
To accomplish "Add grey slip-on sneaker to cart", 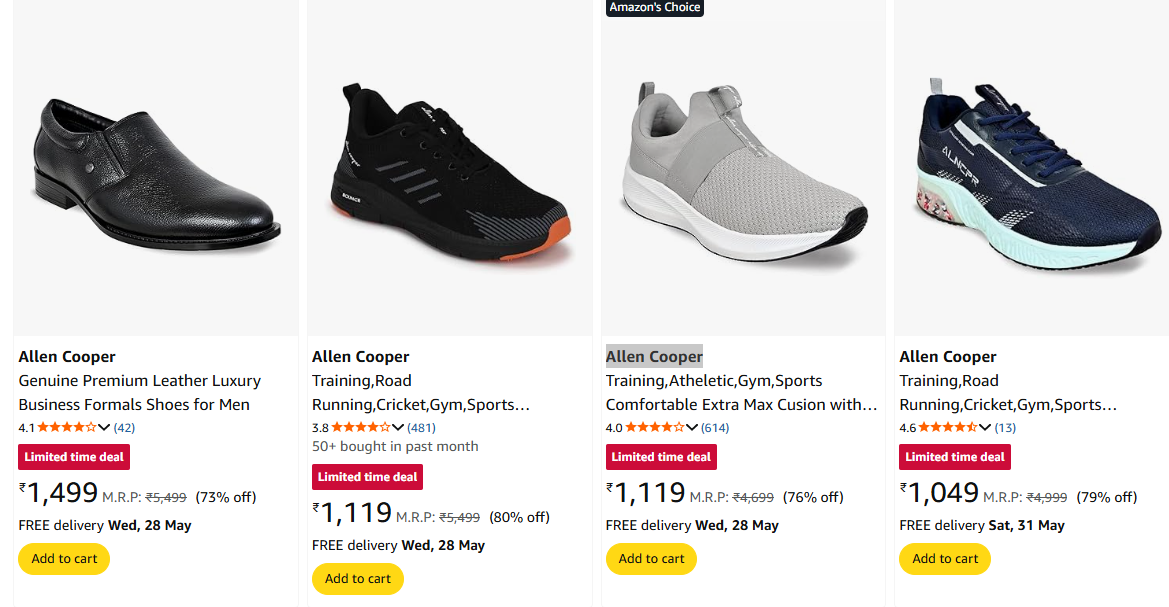I will pos(651,559).
